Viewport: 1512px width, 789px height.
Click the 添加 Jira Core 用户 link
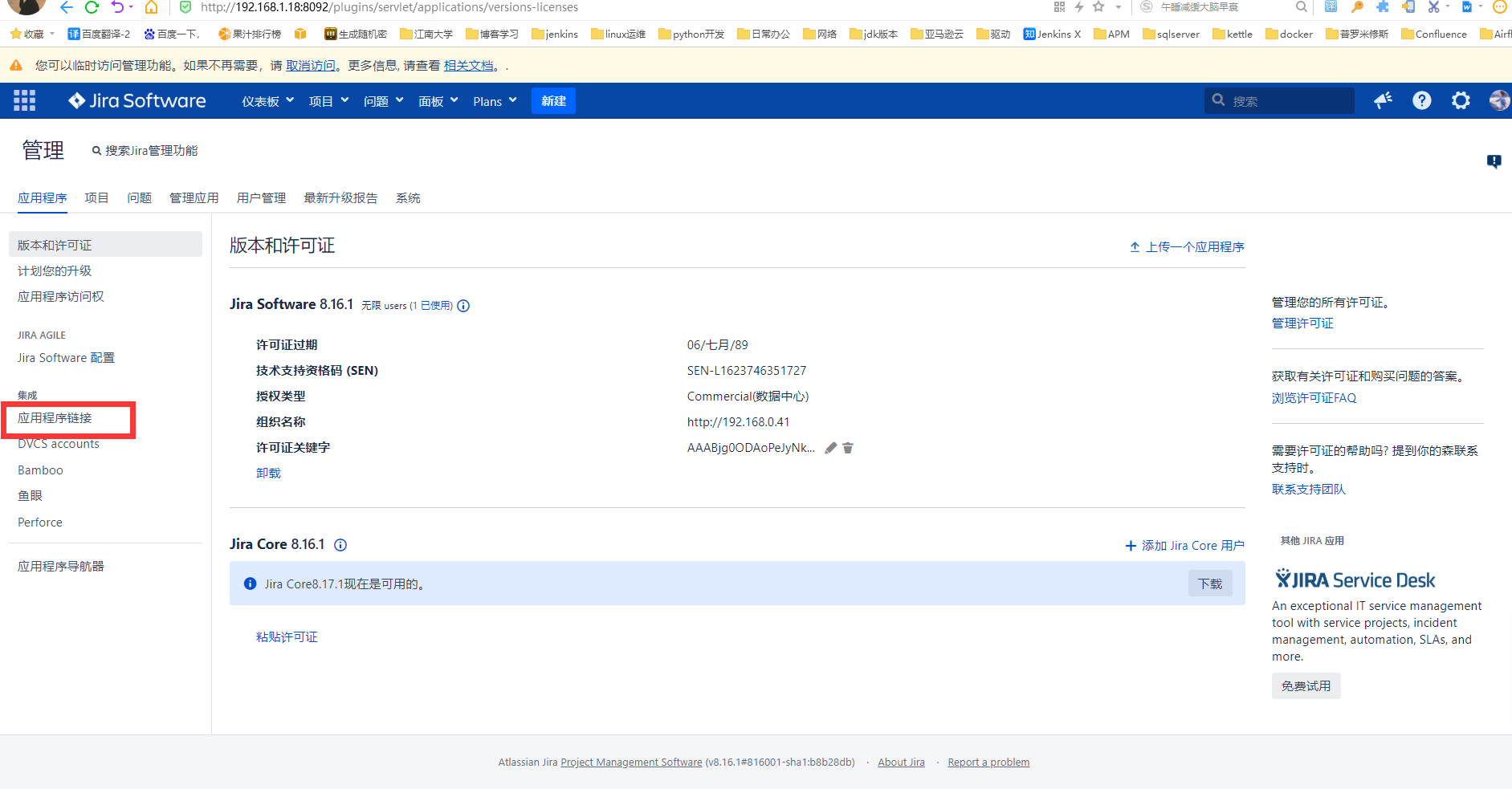tap(1184, 545)
